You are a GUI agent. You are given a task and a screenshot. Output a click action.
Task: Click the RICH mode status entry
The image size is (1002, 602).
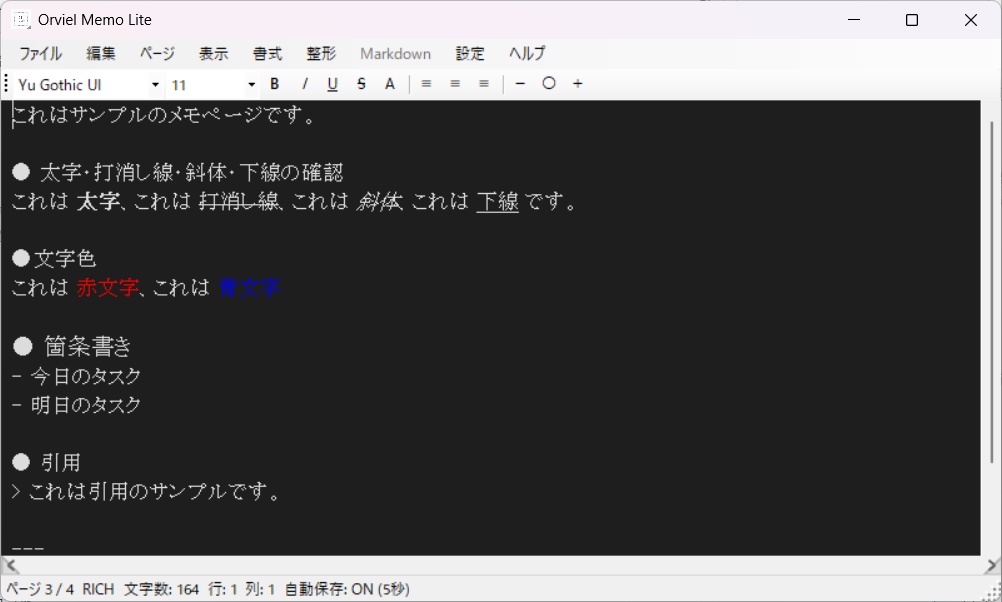tap(98, 589)
